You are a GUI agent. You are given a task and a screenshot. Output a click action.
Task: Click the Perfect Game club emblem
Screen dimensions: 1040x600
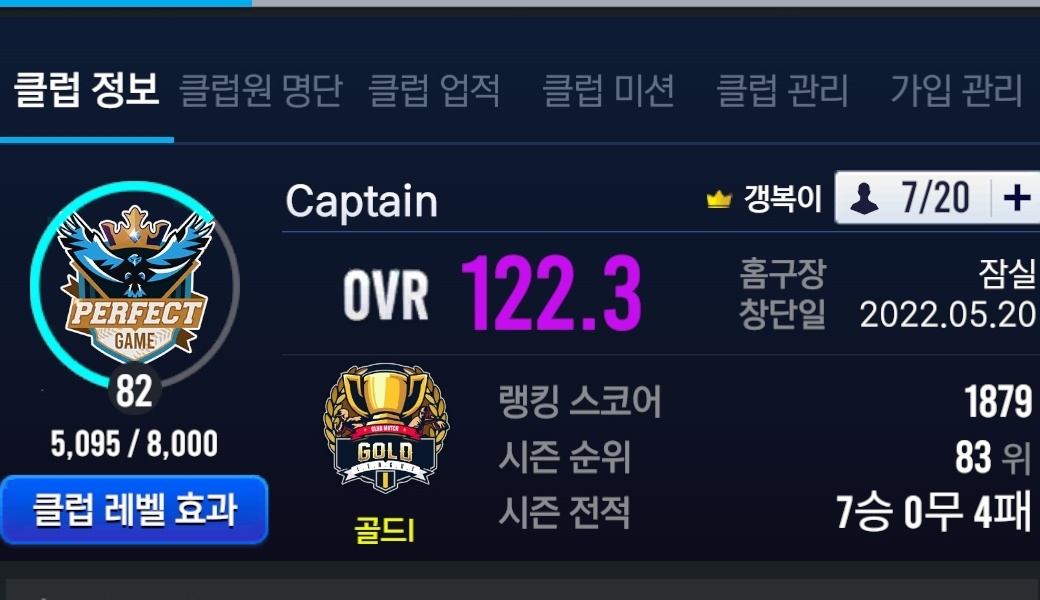(135, 284)
